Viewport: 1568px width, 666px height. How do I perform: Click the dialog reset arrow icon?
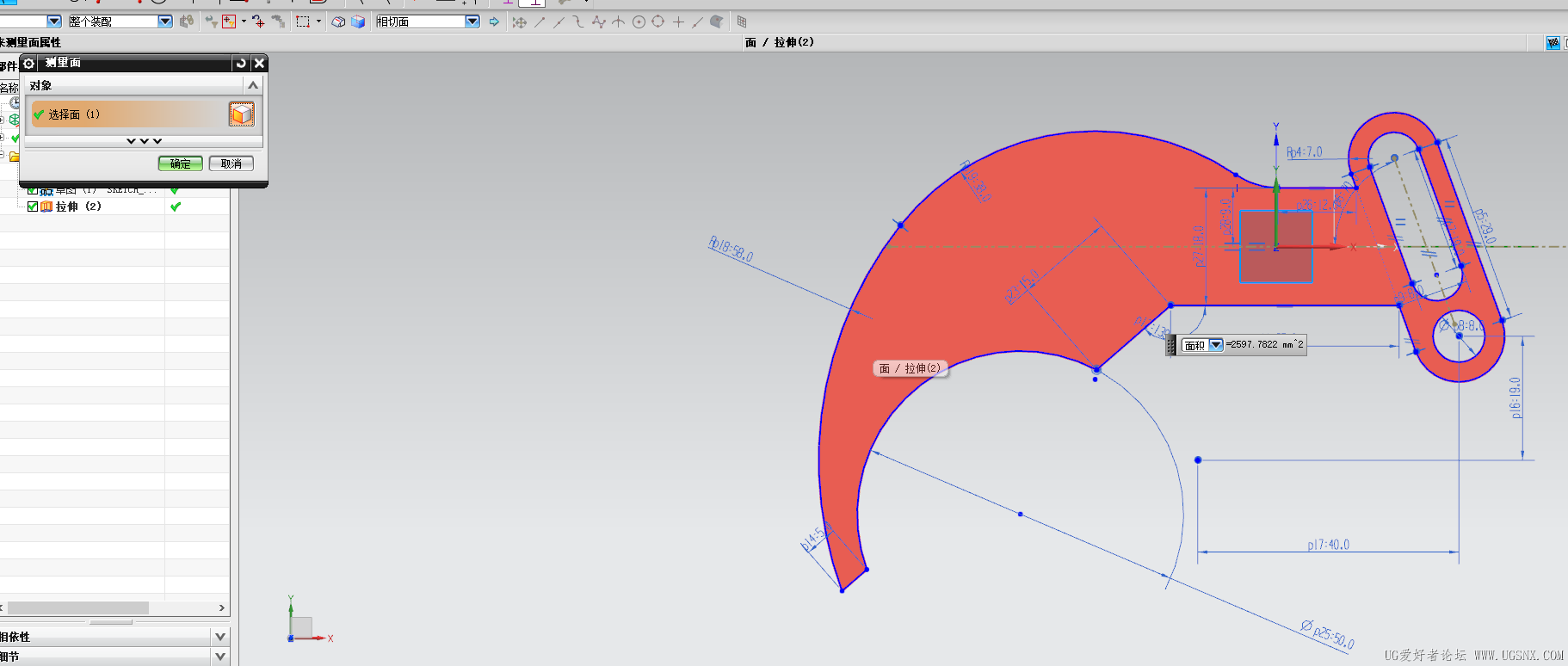(241, 64)
